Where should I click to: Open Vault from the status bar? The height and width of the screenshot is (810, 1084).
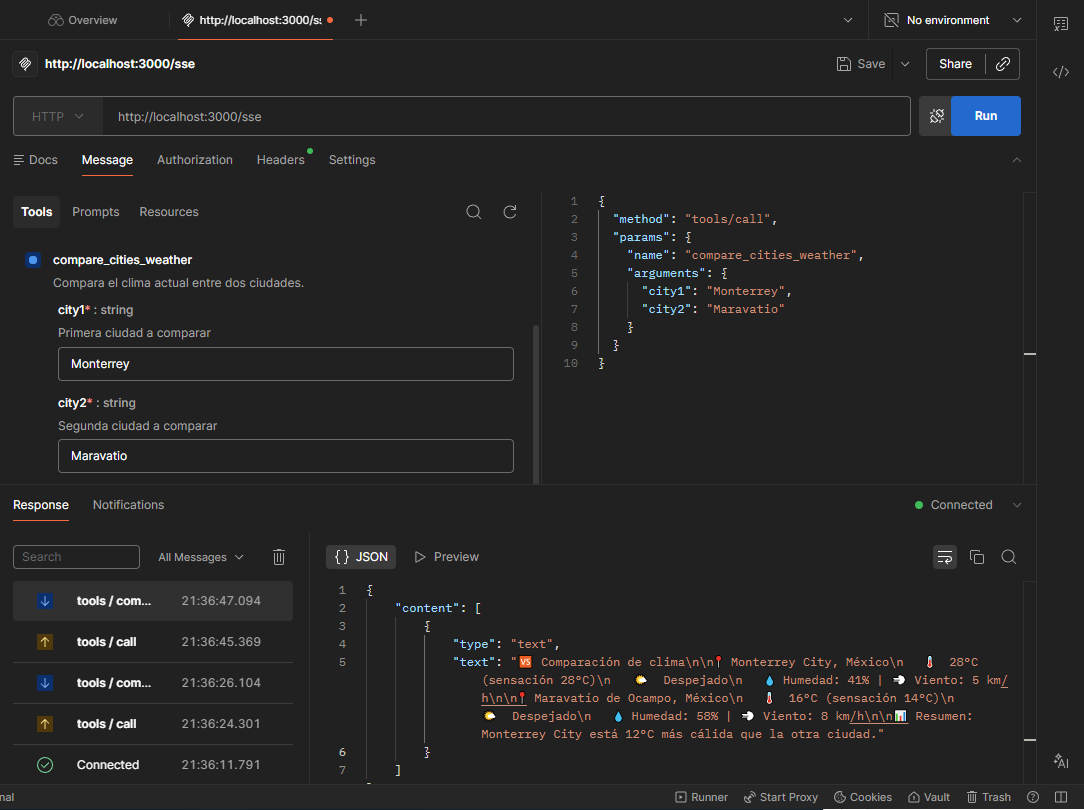tap(928, 797)
